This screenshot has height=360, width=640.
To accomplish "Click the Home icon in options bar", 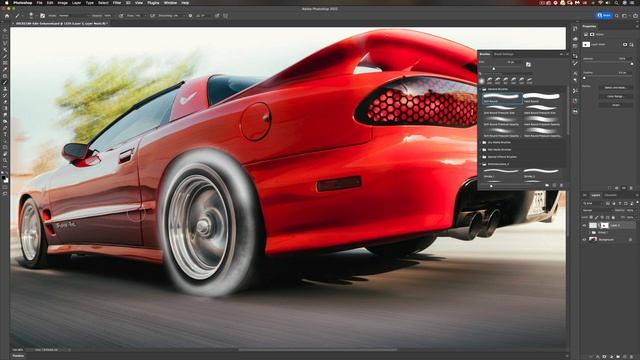I will [x=7, y=16].
